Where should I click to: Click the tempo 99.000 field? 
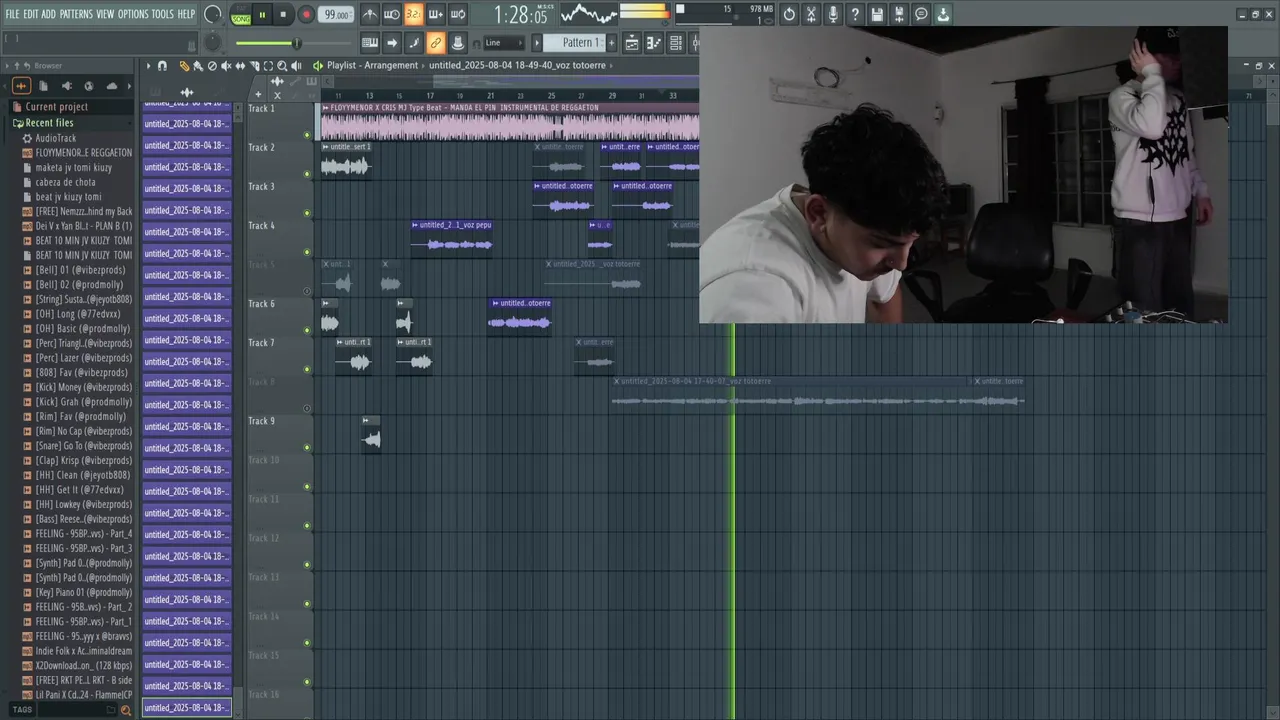coord(336,15)
